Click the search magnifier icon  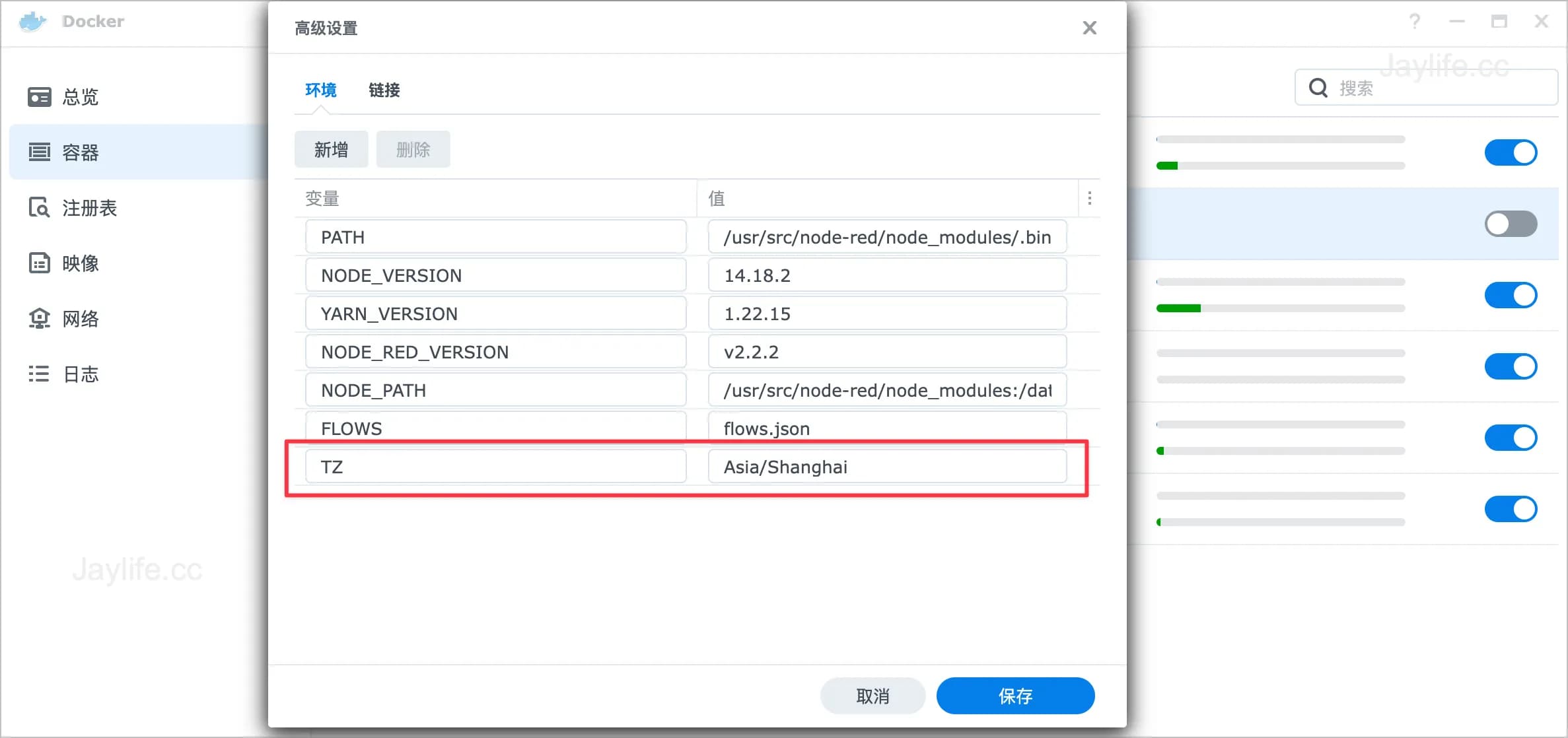[1318, 86]
